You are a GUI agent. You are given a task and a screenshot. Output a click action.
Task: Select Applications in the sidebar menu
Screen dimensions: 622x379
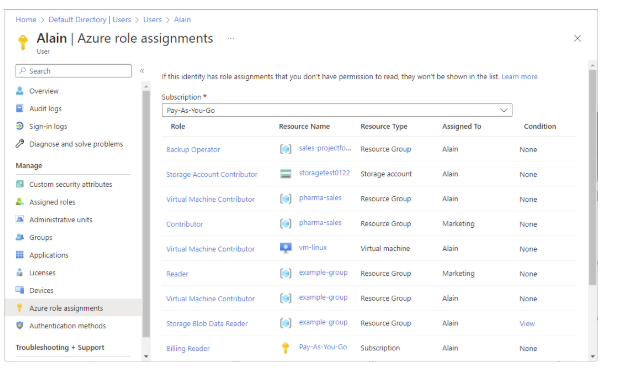pyautogui.click(x=48, y=255)
